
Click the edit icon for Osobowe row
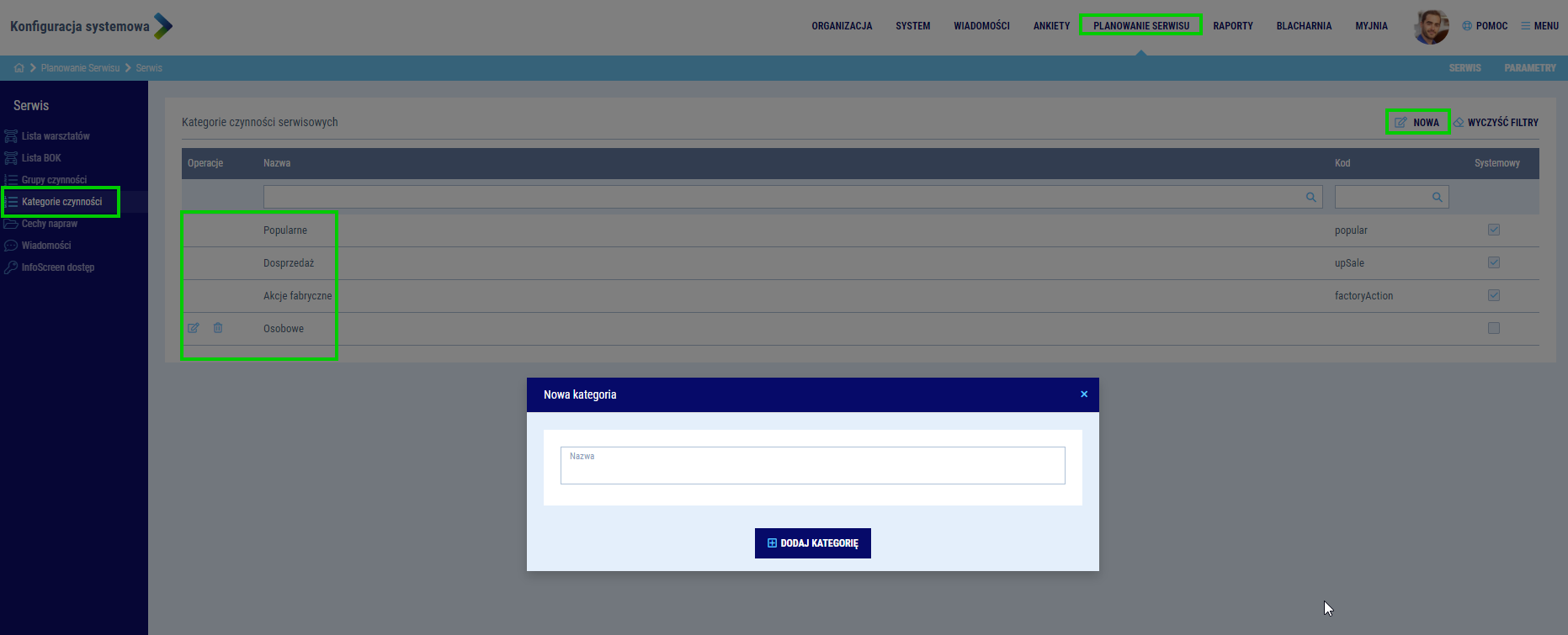[193, 328]
